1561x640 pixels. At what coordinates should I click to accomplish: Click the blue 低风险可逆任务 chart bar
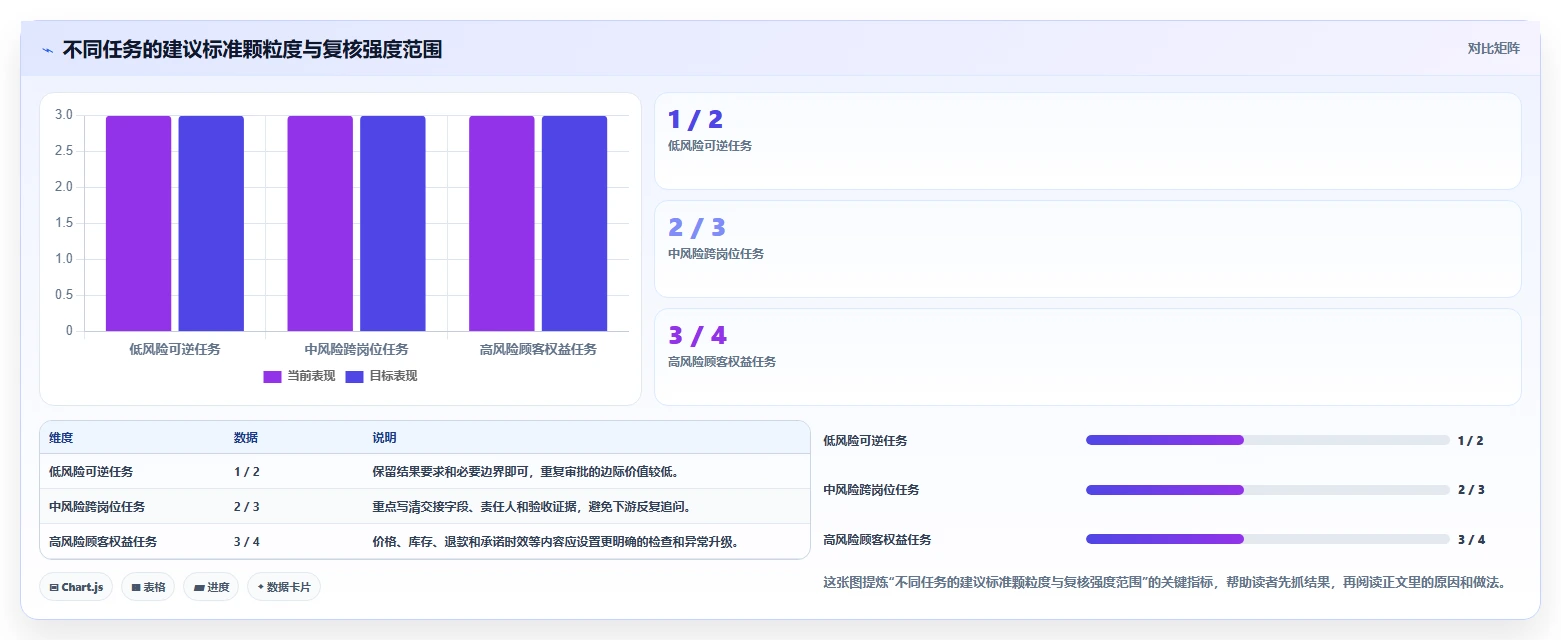[211, 223]
